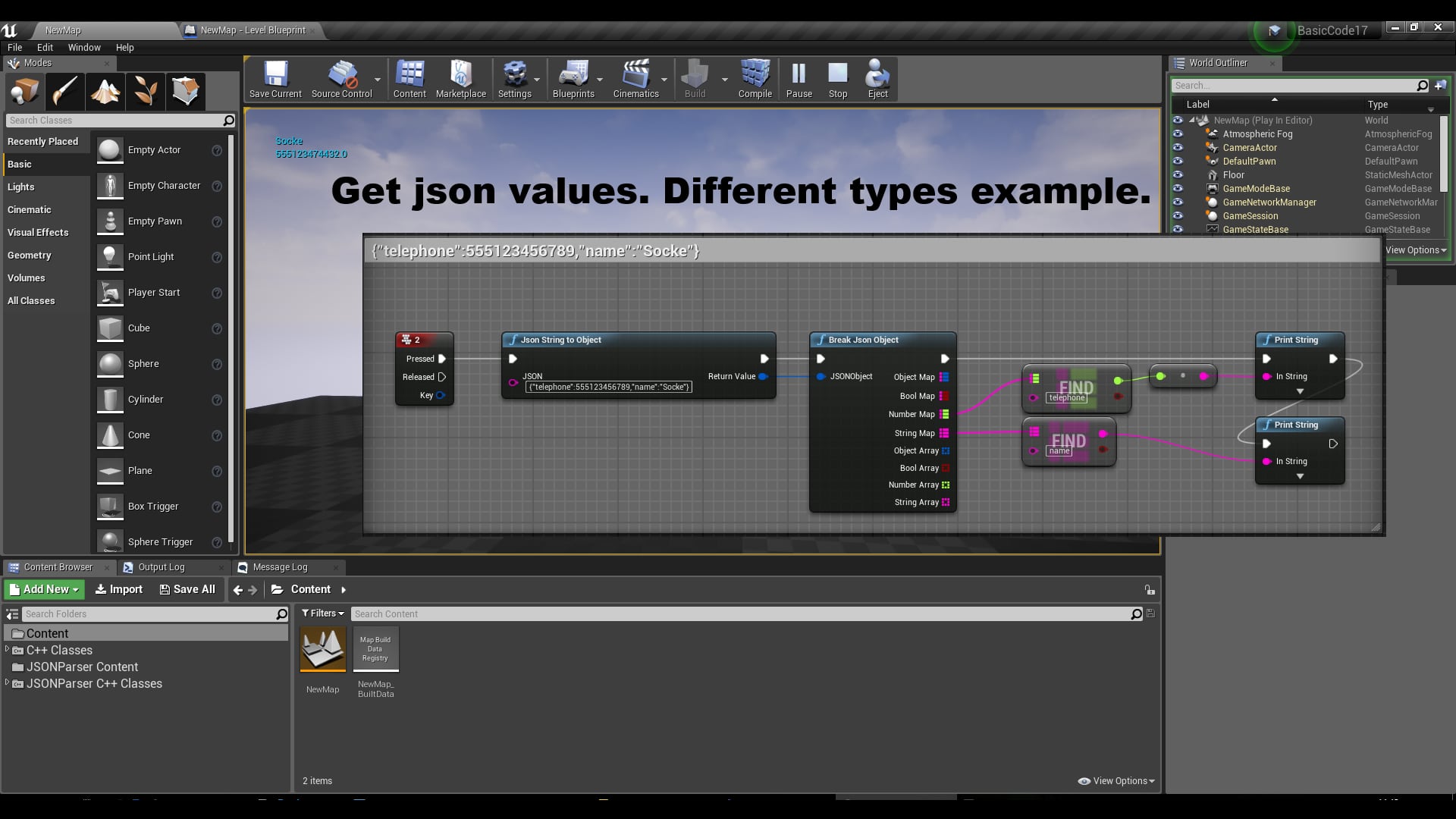Open the Edit menu

[45, 47]
